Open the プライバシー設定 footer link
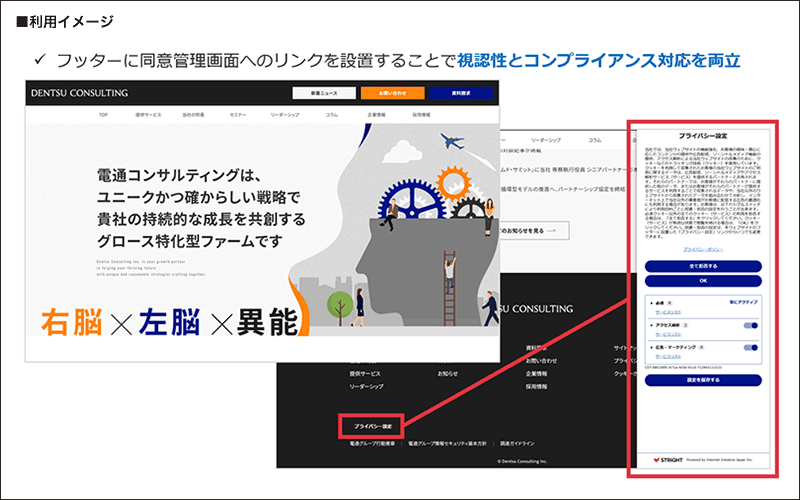 [372, 426]
